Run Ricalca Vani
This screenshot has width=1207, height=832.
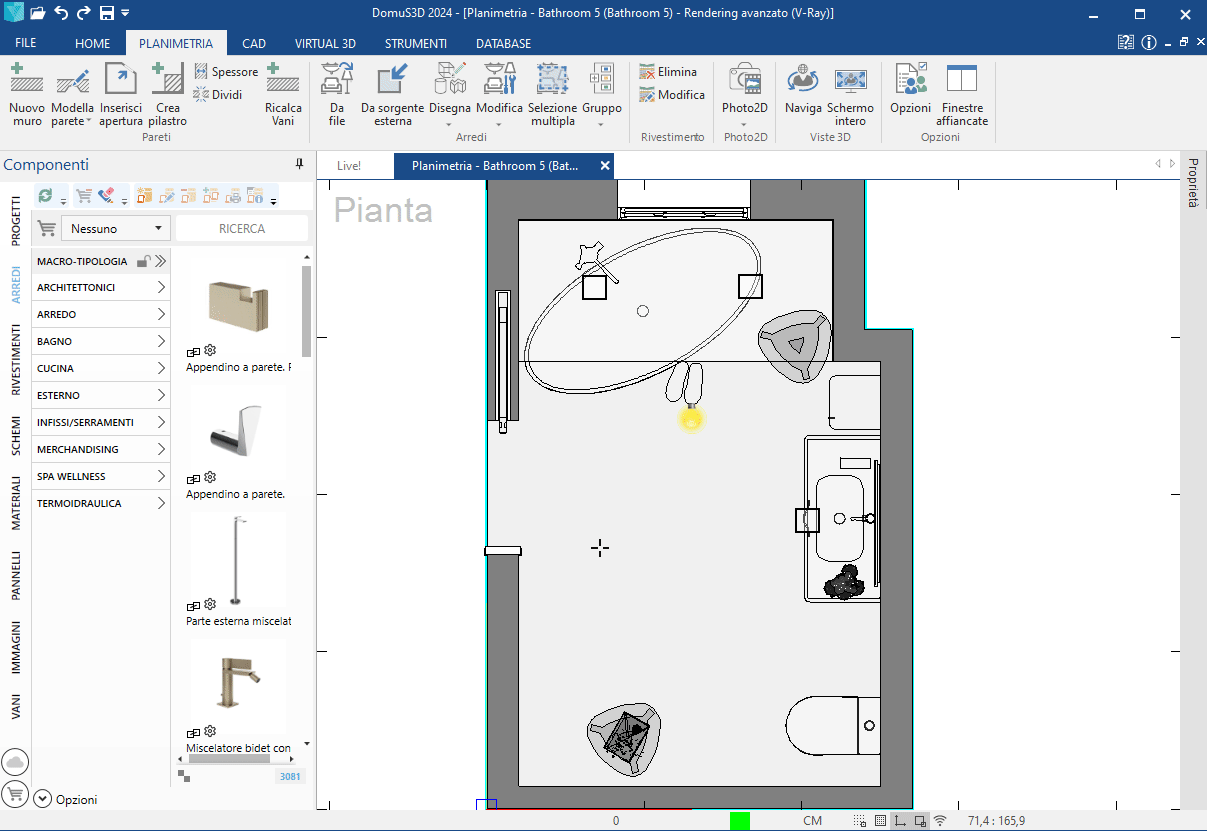coord(283,94)
